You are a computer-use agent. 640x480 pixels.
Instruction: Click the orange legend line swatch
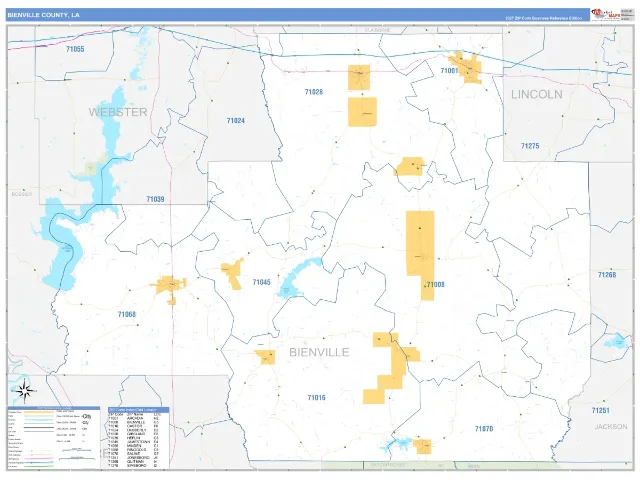point(39,412)
